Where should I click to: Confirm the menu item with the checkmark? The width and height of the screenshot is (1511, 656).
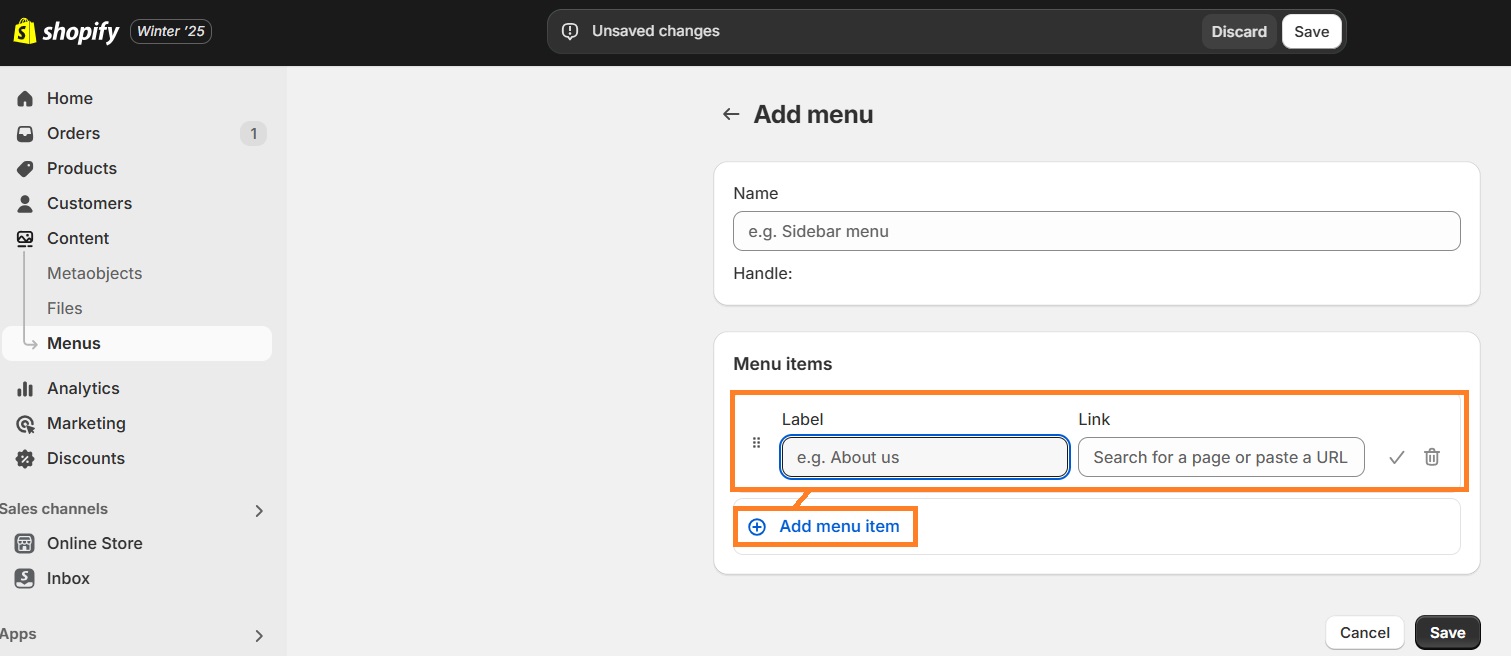[1396, 456]
